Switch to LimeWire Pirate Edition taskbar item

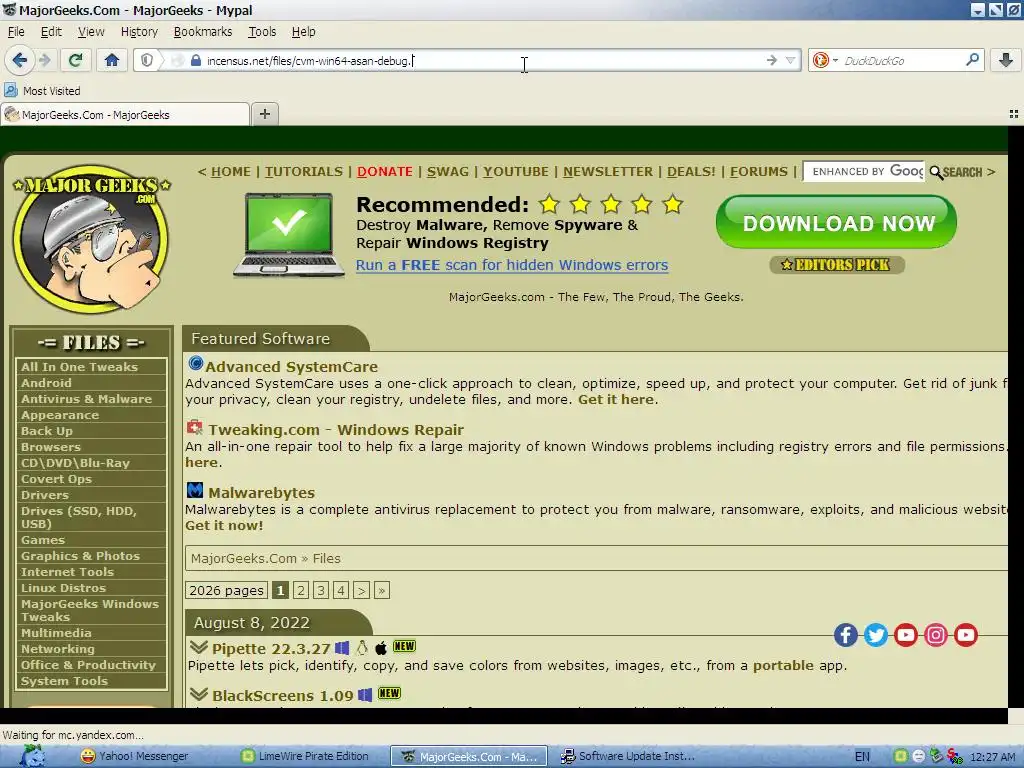coord(306,756)
